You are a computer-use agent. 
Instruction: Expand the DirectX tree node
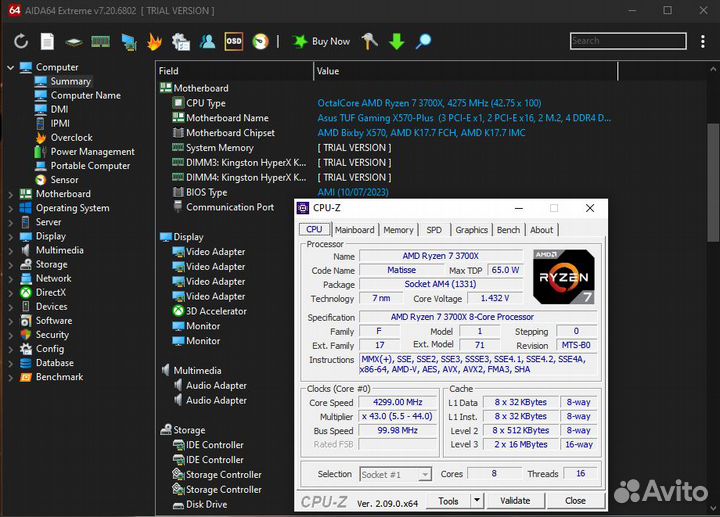click(x=11, y=293)
